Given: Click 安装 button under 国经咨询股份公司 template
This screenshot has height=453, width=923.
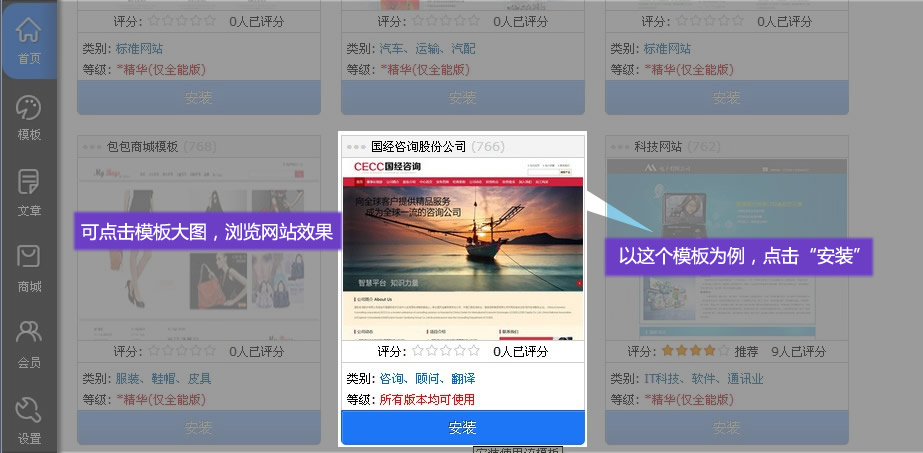Looking at the screenshot, I should pyautogui.click(x=462, y=428).
